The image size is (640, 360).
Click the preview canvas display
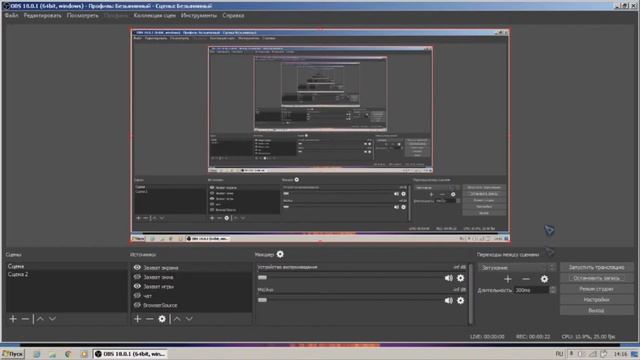point(320,136)
